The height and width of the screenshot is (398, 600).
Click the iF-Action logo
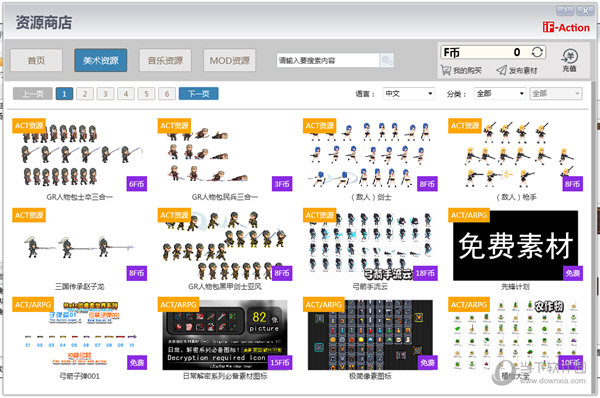tap(566, 28)
